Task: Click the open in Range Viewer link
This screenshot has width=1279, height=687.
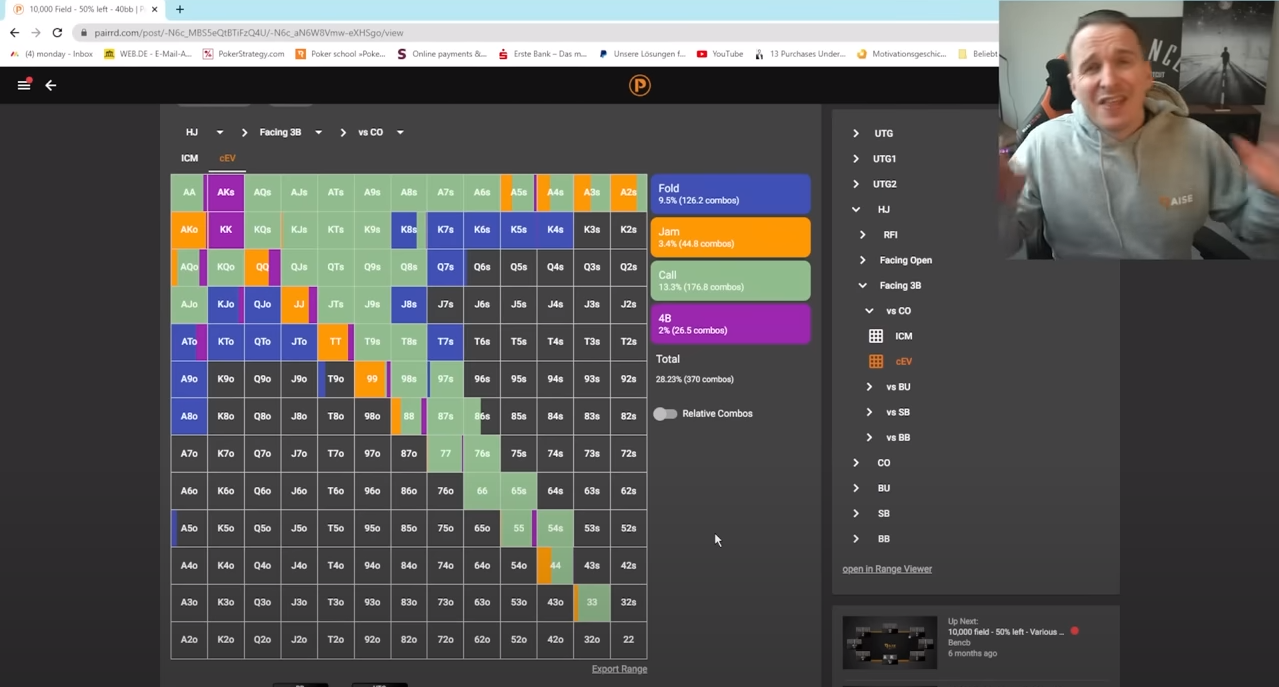Action: point(887,569)
